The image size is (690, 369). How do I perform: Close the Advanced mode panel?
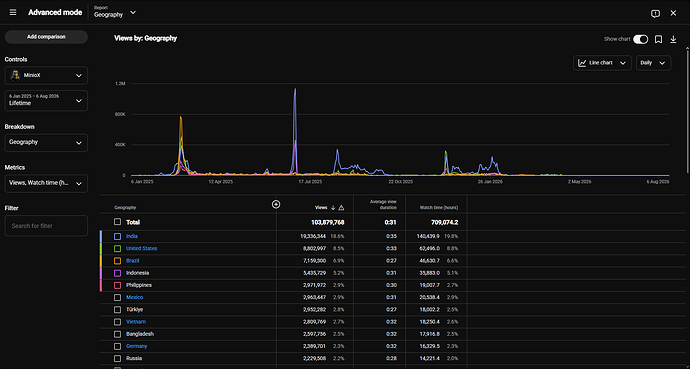(673, 13)
